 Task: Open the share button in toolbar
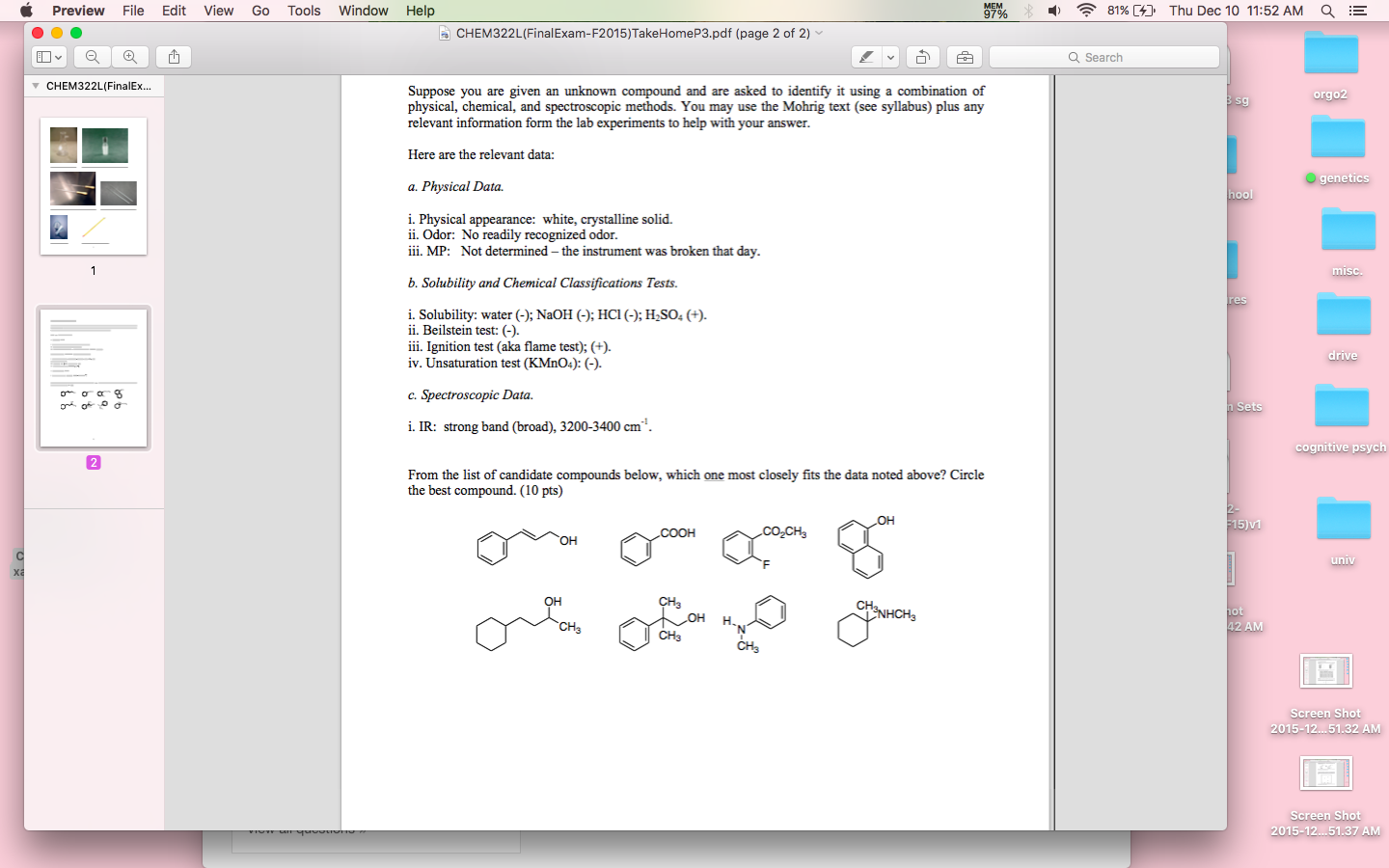(174, 57)
